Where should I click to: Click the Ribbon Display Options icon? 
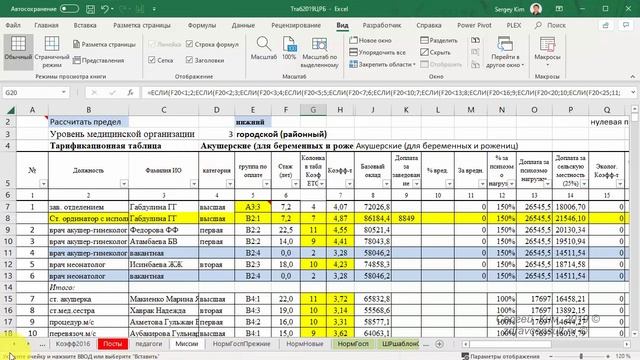[559, 9]
